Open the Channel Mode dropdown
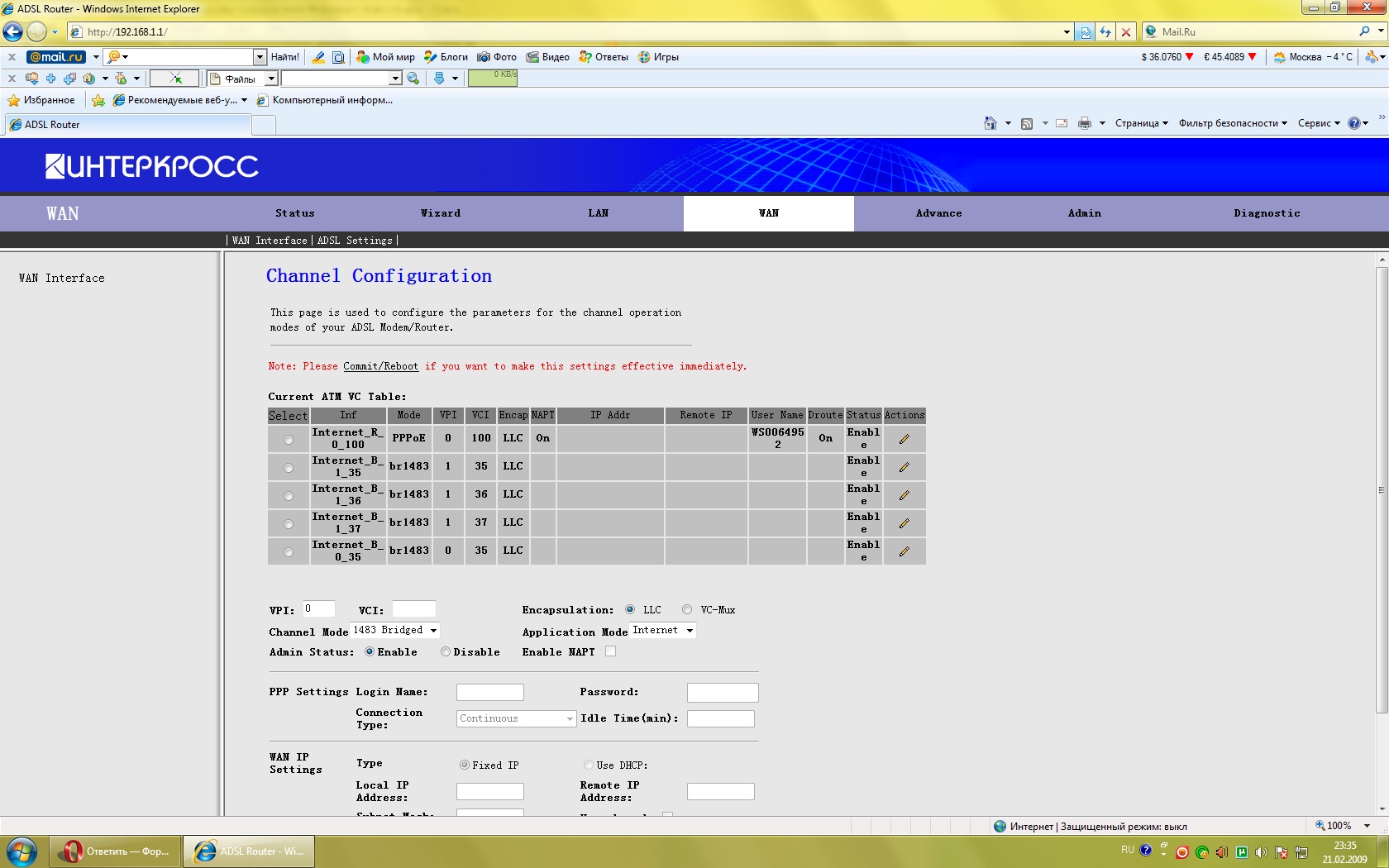The image size is (1389, 868). [394, 631]
